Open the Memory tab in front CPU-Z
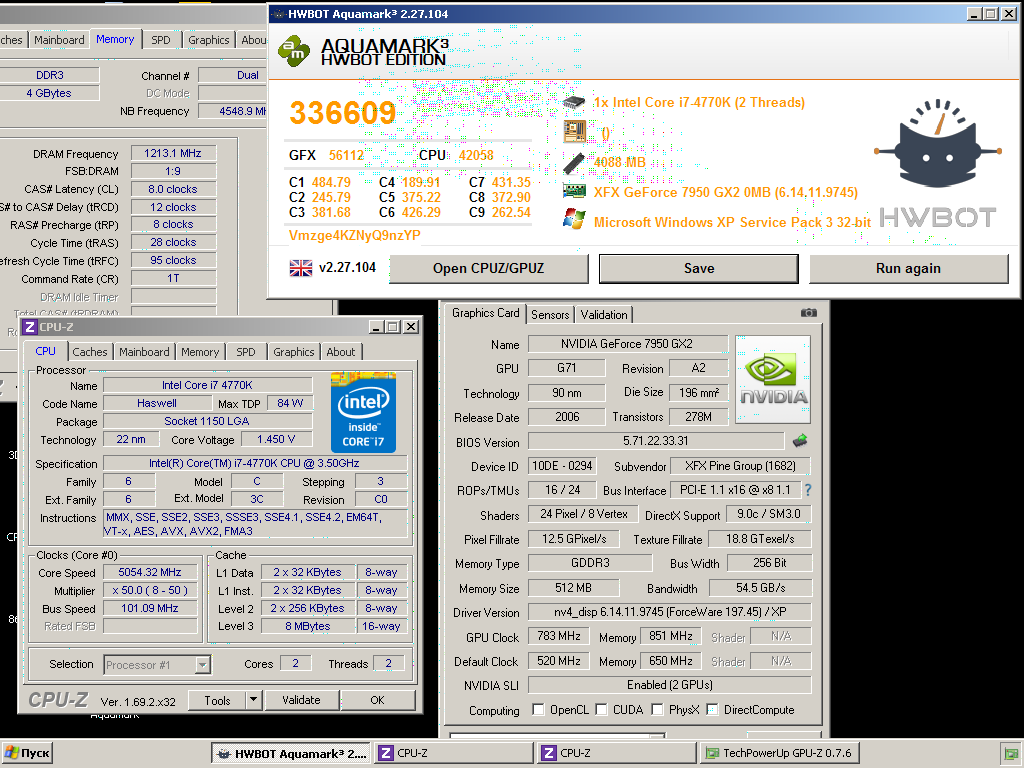The width and height of the screenshot is (1024, 768). pos(200,352)
